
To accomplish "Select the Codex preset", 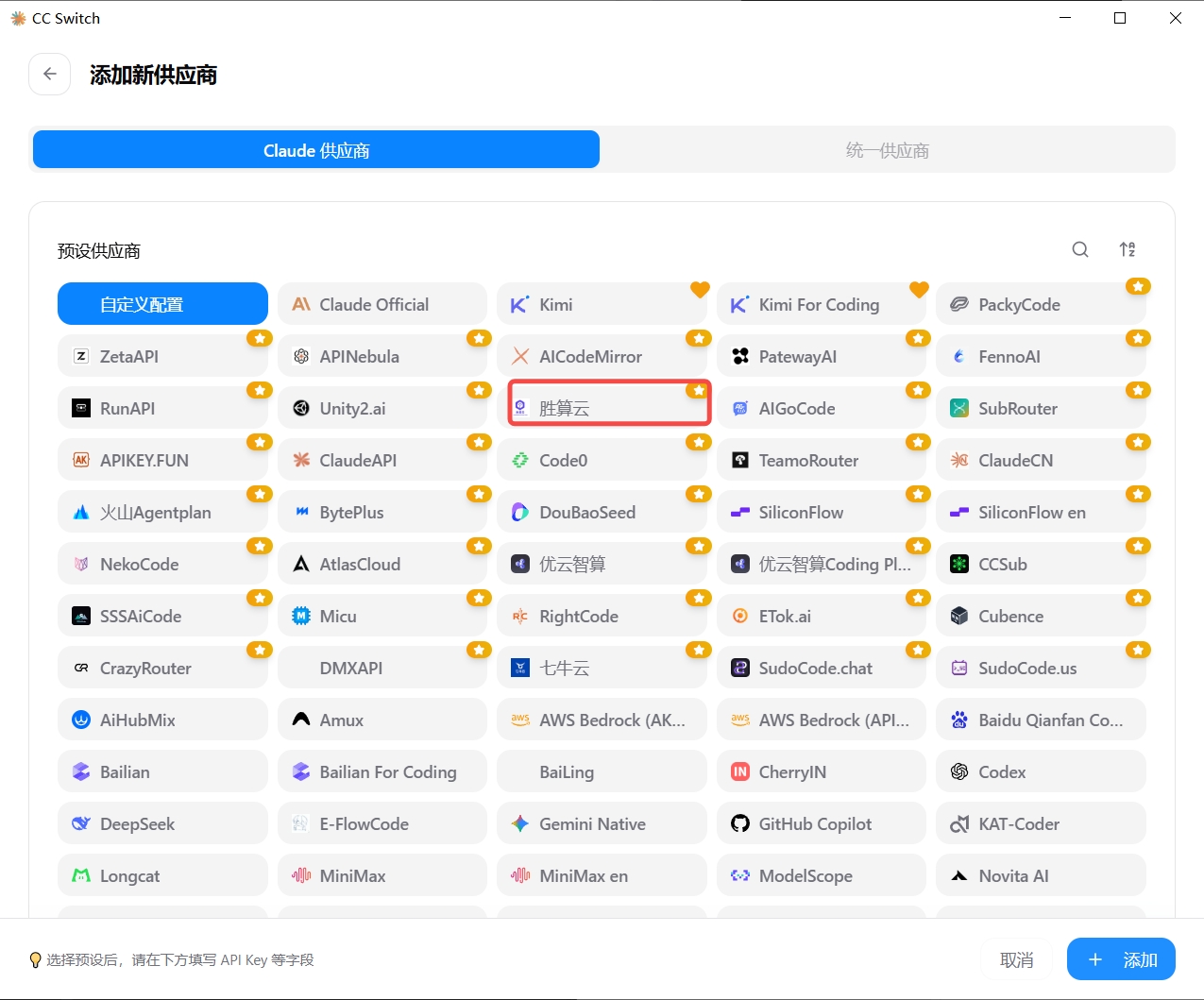I will pyautogui.click(x=1041, y=771).
